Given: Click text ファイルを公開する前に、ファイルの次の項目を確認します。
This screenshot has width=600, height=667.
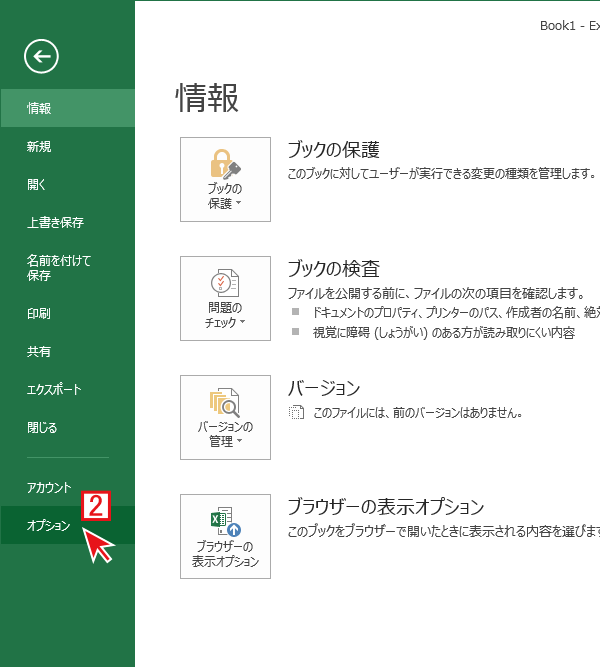Looking at the screenshot, I should 437,293.
